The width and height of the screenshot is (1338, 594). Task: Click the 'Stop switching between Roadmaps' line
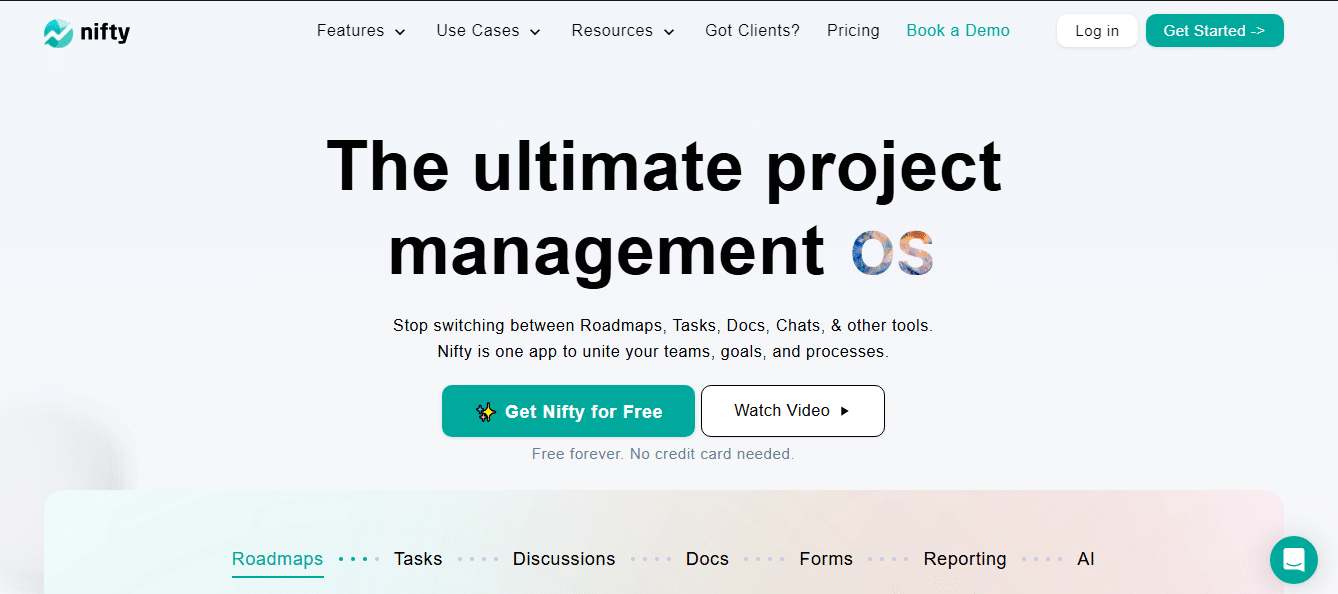(663, 326)
